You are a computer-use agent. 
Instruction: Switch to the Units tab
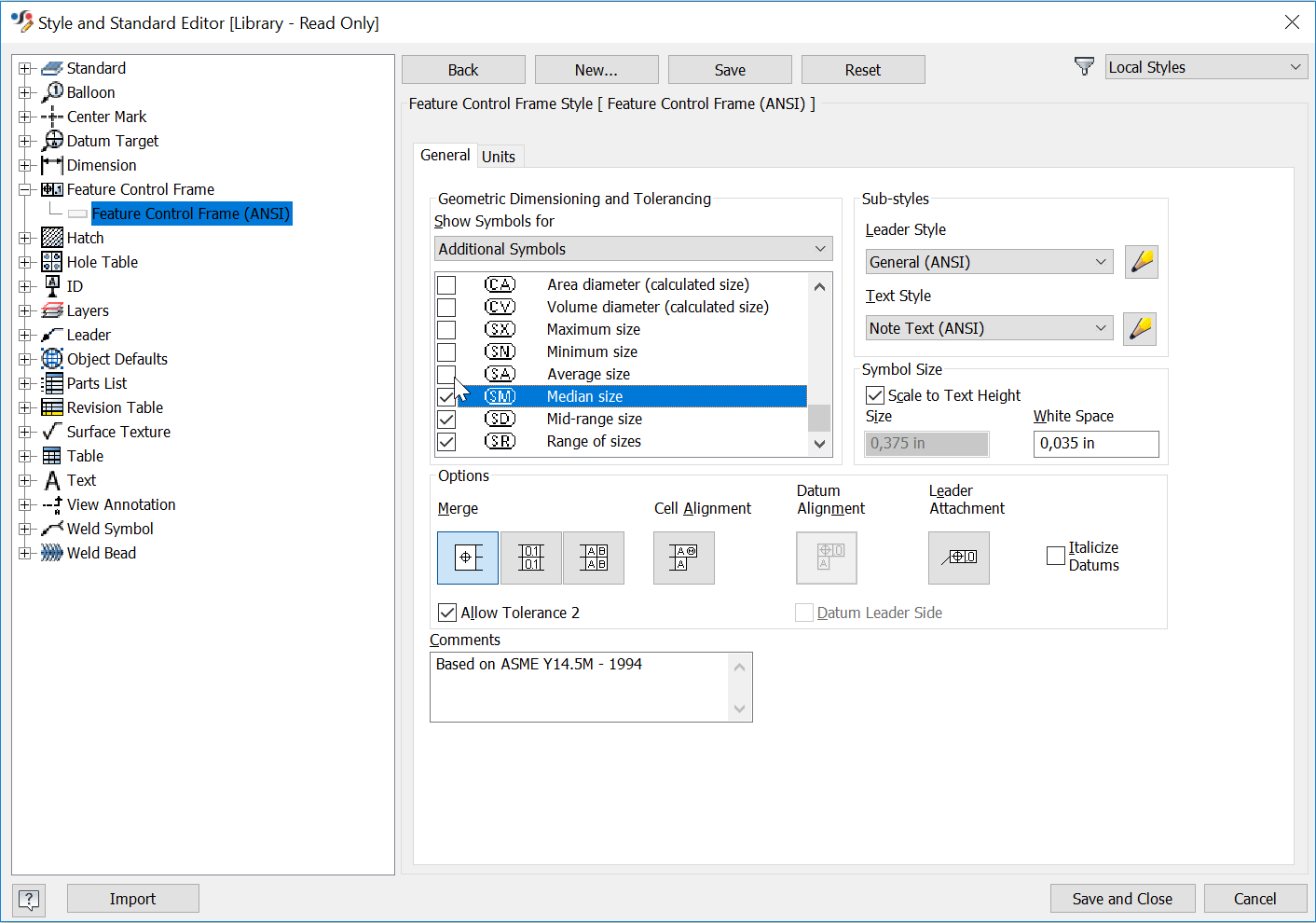[x=500, y=156]
